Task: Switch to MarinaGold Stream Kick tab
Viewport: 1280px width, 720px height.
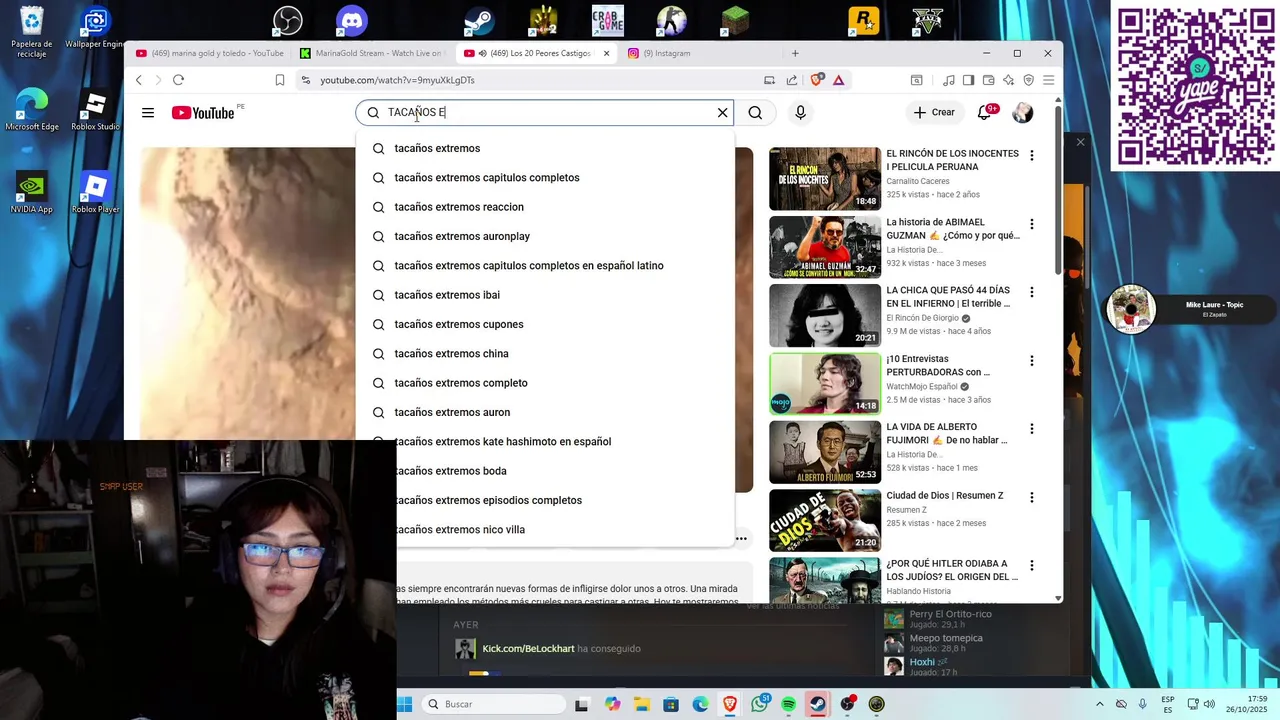Action: 372,53
